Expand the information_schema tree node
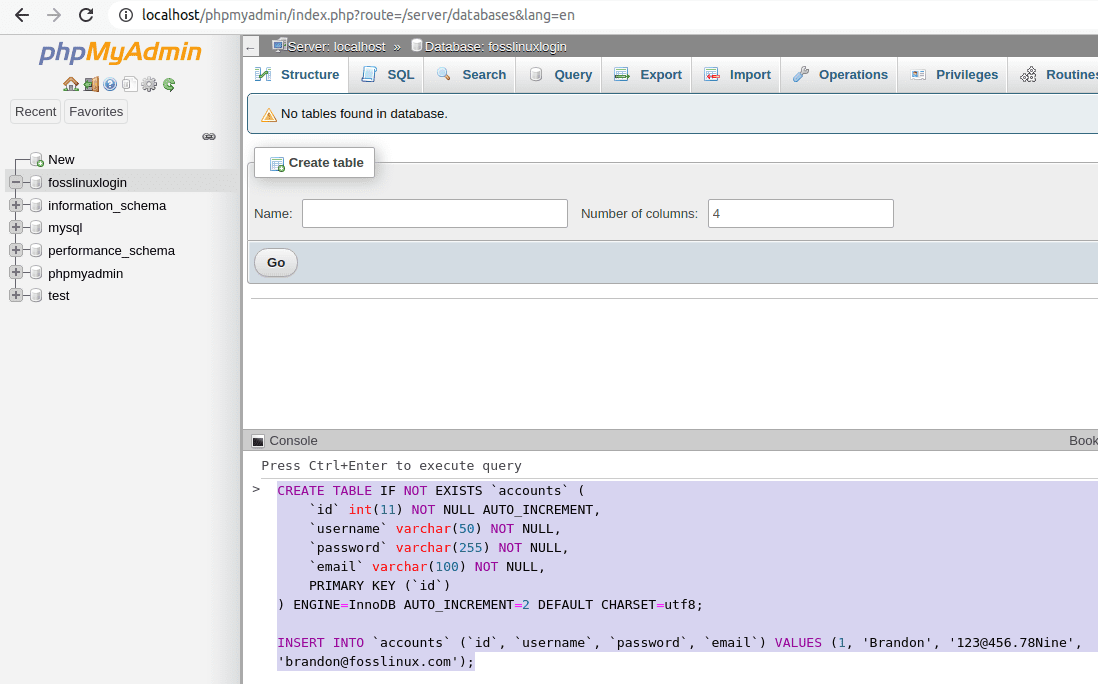This screenshot has height=684, width=1098. (15, 205)
